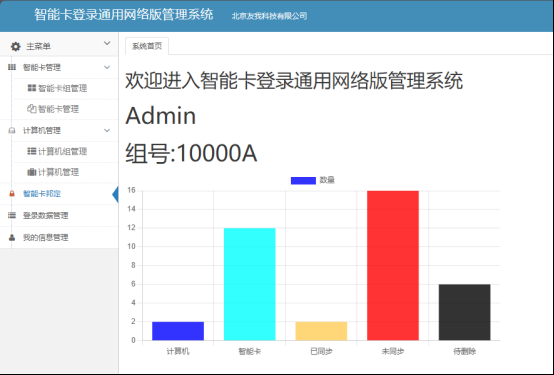The height and width of the screenshot is (375, 554).
Task: Switch to the 系统首页 tab
Action: pyautogui.click(x=147, y=46)
